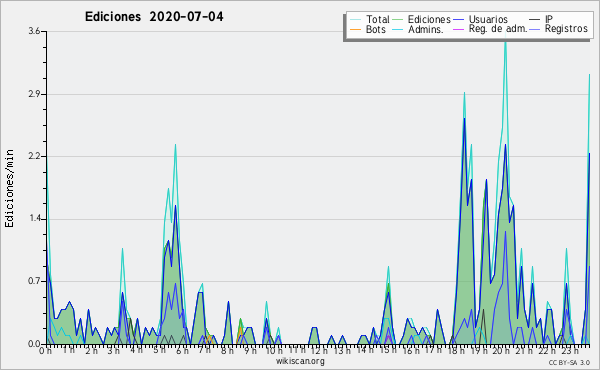
Task: Select the 'Admins.' legend label
Action: coord(426,29)
